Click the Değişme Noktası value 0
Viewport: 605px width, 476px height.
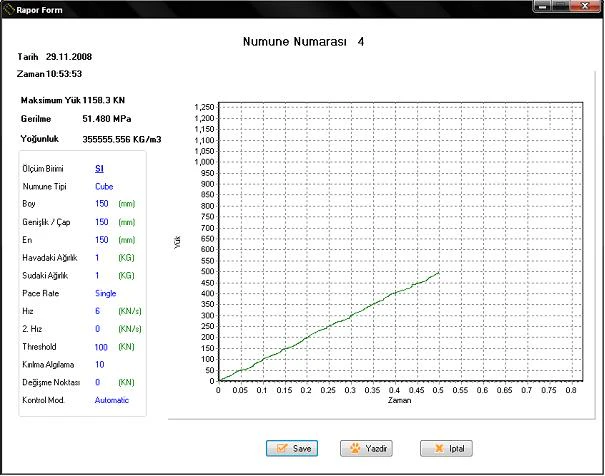pos(97,382)
